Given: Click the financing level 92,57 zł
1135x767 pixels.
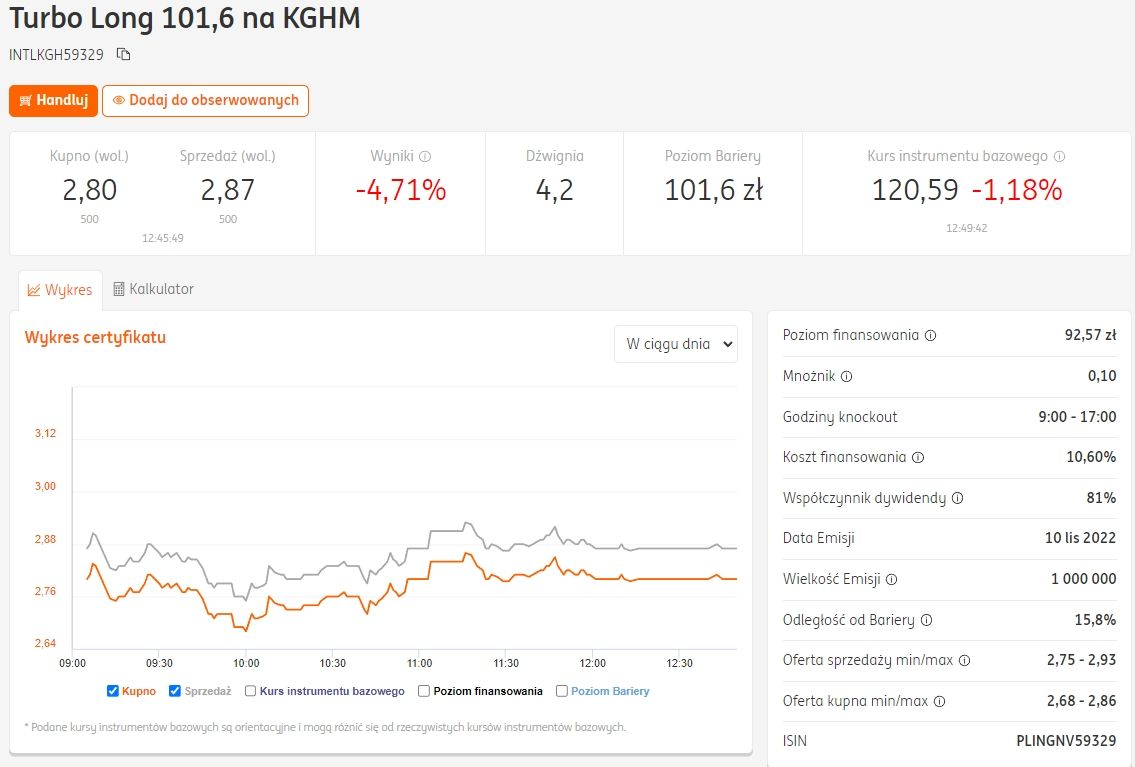Looking at the screenshot, I should point(1090,335).
